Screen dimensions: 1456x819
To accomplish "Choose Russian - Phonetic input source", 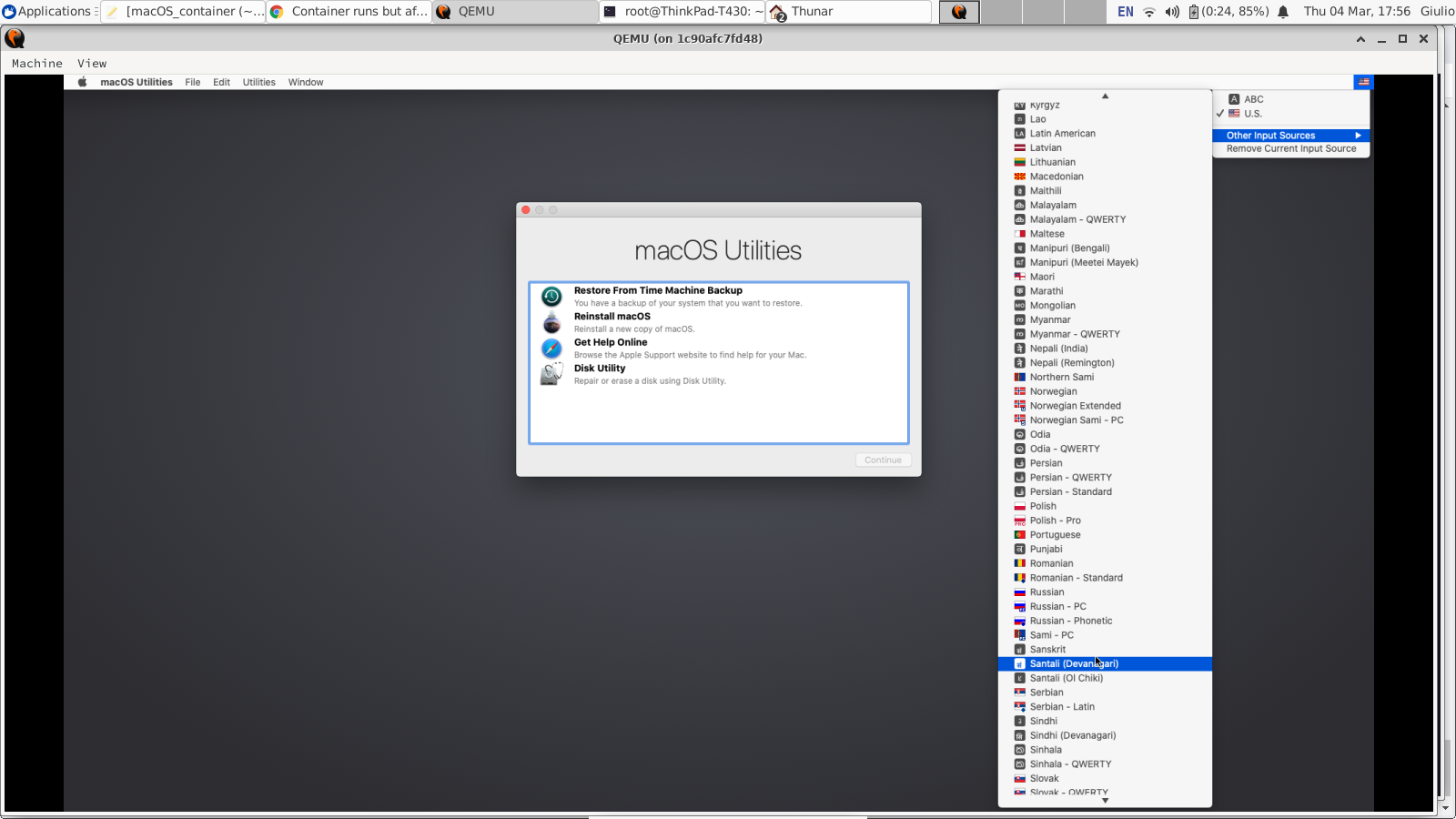I will point(1105,621).
